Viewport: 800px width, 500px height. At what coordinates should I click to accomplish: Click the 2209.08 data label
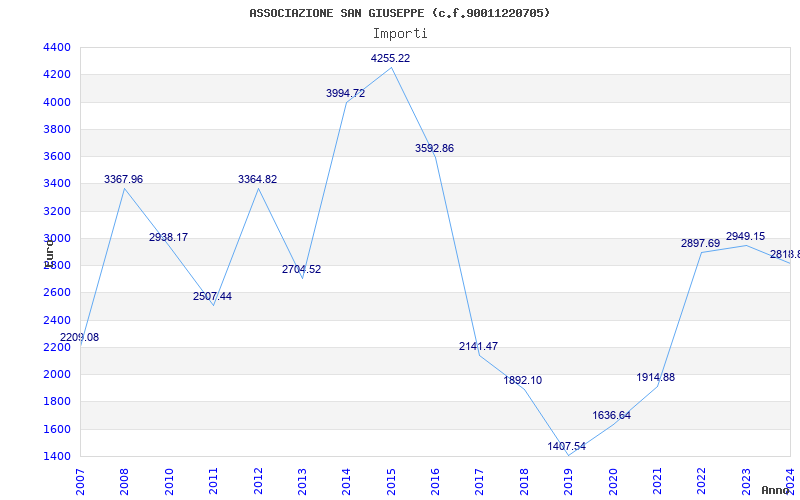(x=80, y=338)
